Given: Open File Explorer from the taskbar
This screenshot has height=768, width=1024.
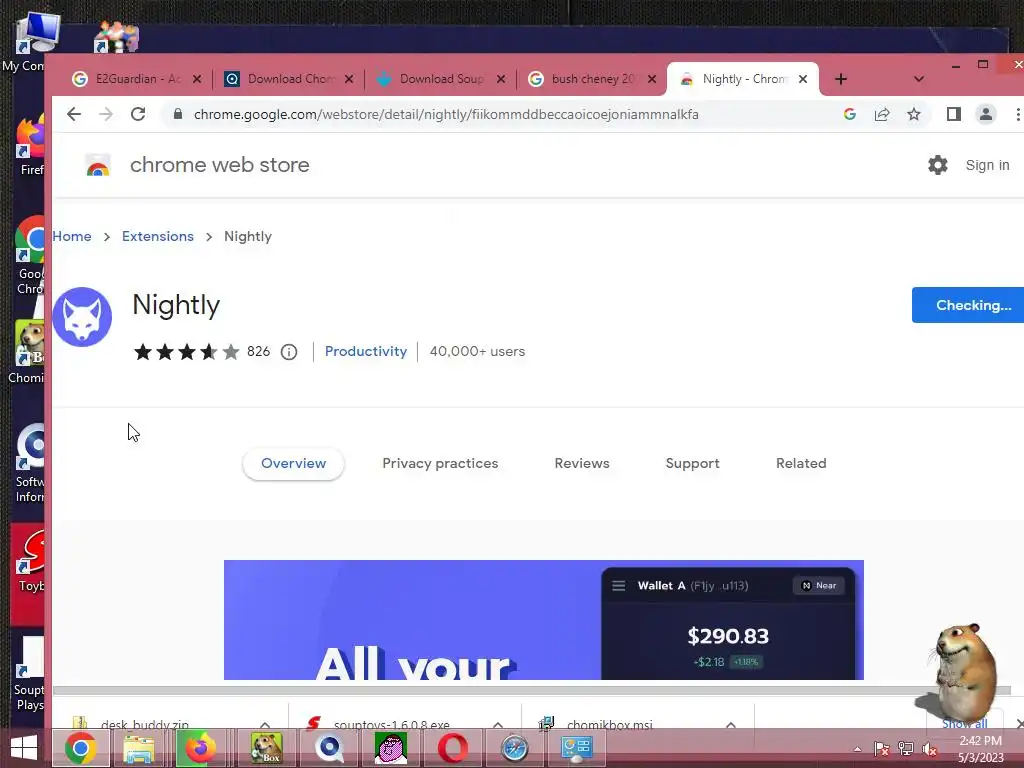Looking at the screenshot, I should [x=139, y=748].
